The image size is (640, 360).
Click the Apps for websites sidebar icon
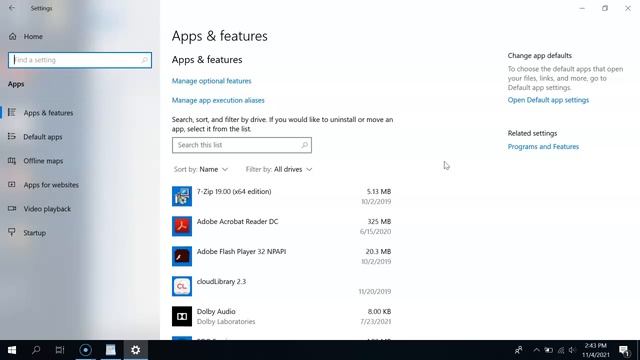(12, 184)
